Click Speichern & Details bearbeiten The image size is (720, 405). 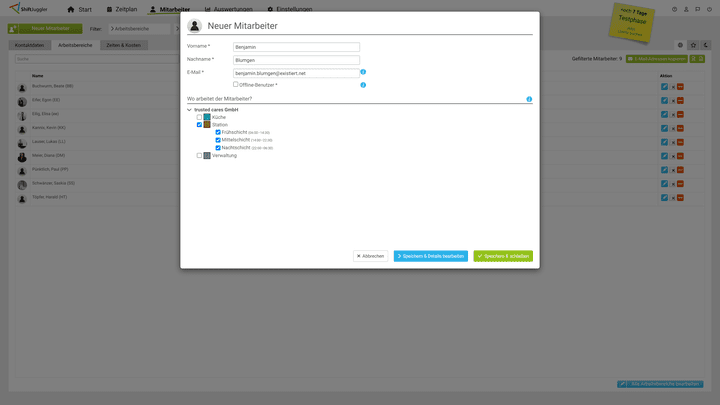pyautogui.click(x=430, y=256)
